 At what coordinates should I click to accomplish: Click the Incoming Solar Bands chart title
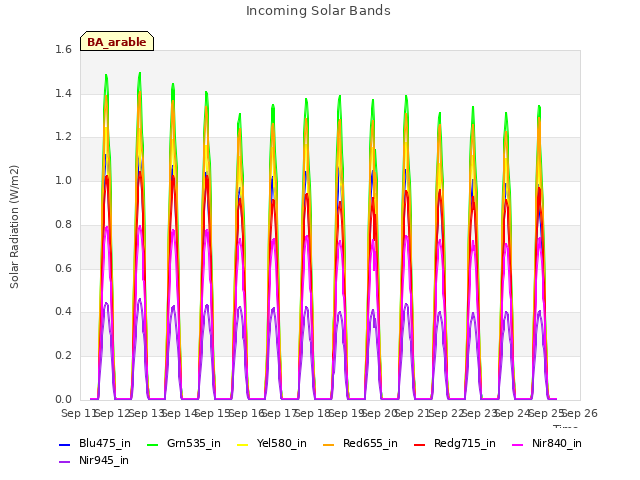[318, 11]
